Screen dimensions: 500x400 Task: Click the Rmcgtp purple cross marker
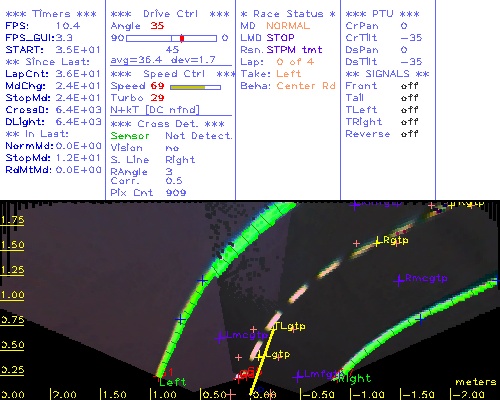point(399,281)
